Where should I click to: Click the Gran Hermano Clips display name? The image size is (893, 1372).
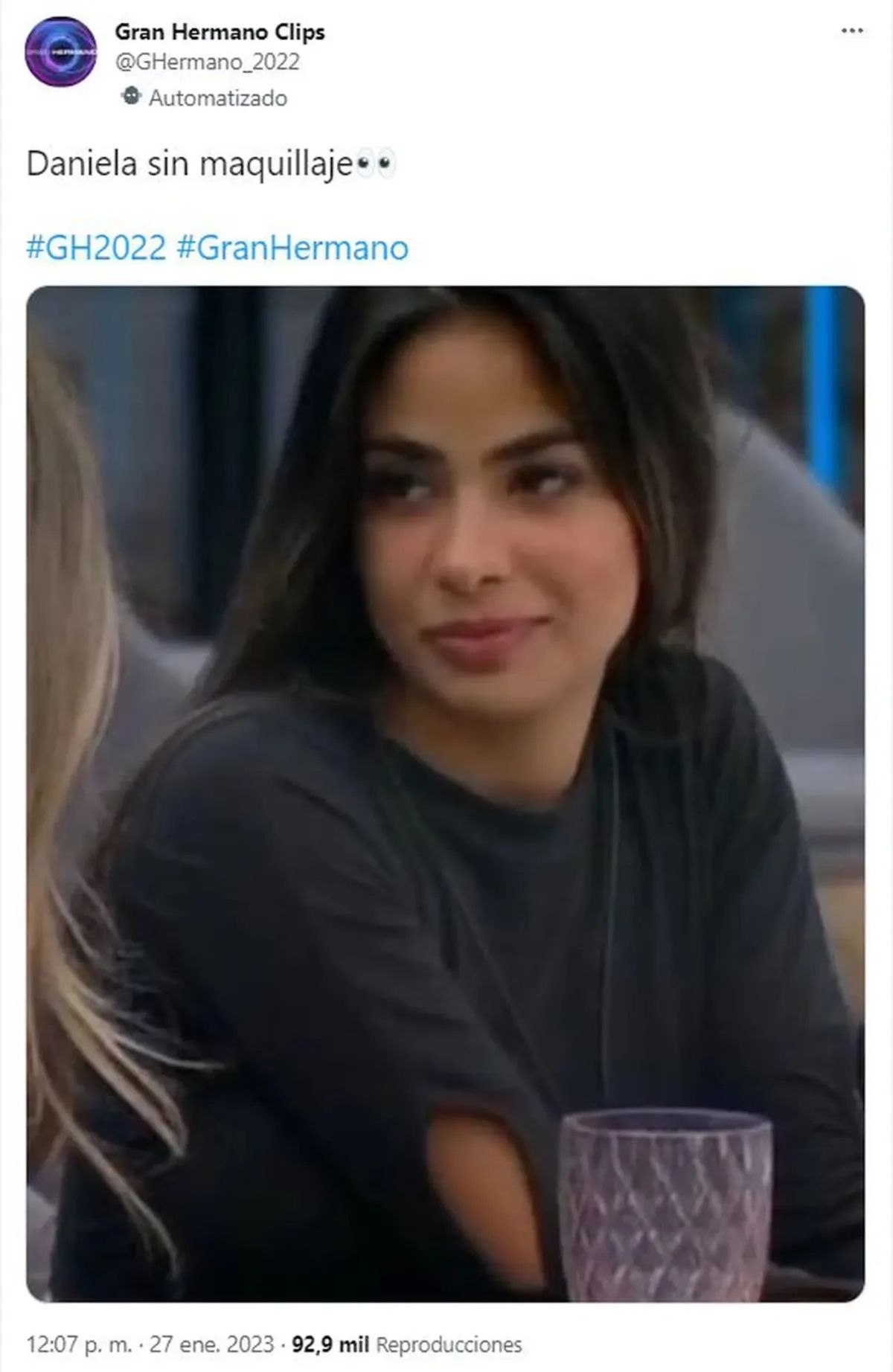coord(220,32)
